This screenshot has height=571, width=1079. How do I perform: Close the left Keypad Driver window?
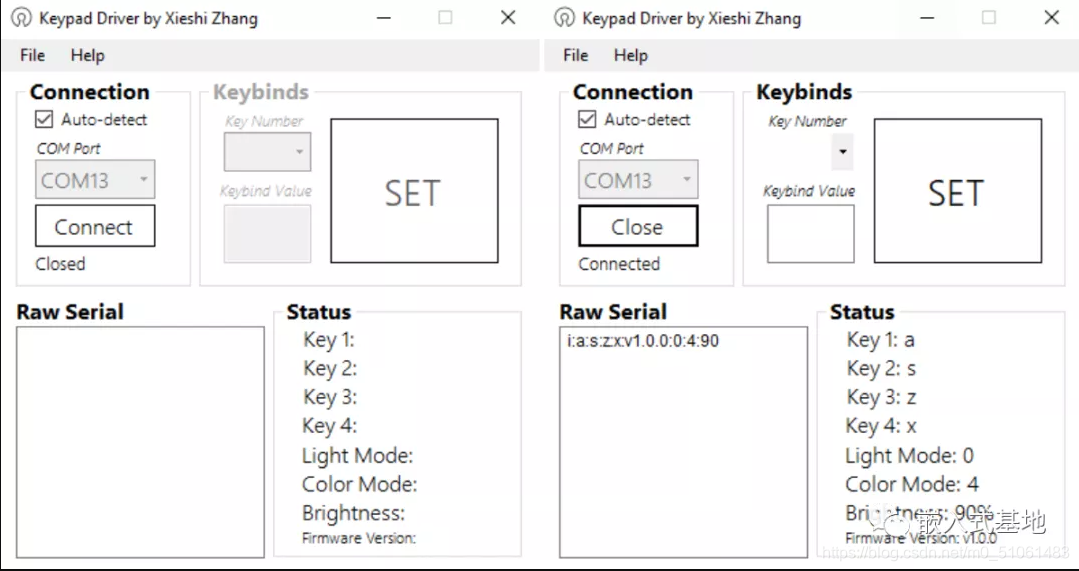pos(508,18)
